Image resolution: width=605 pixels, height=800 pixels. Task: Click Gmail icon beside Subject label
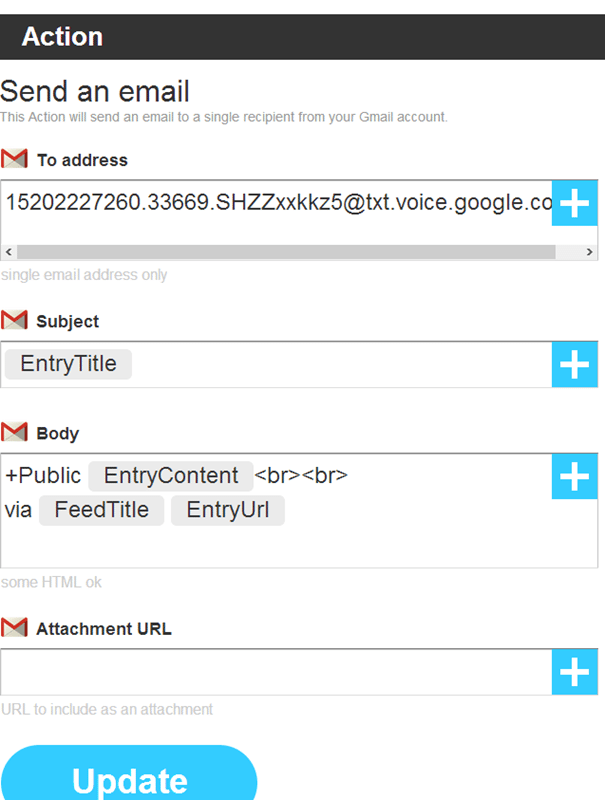tap(14, 320)
